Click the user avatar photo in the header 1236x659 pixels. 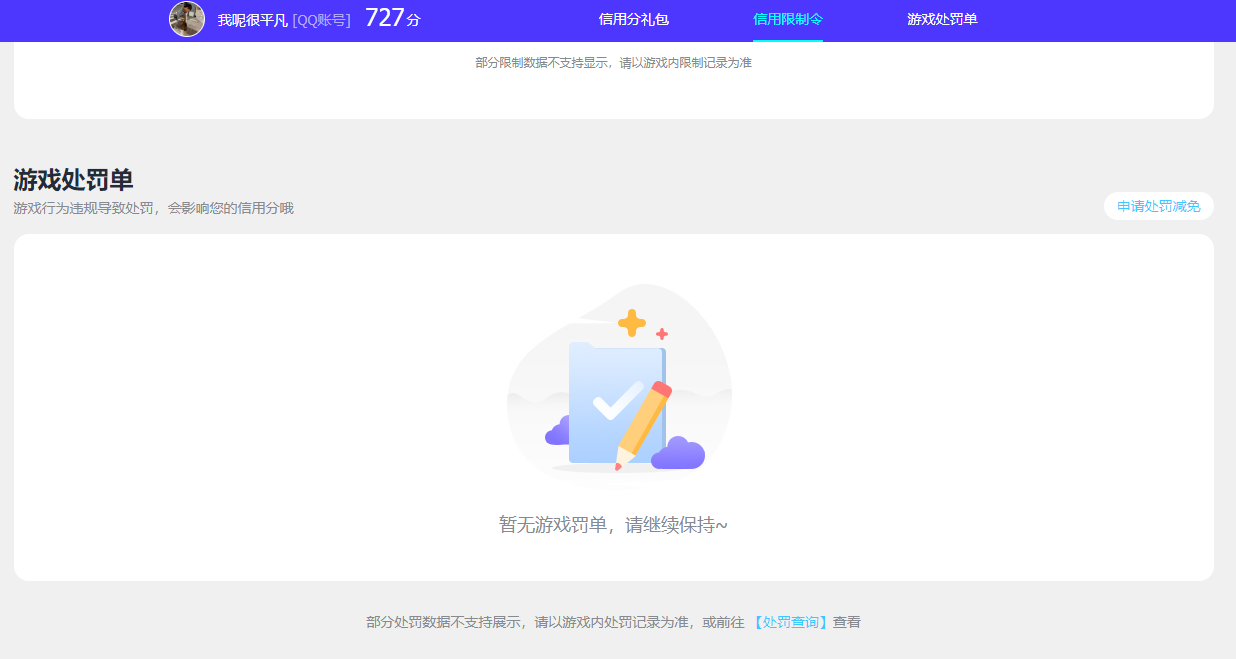187,19
